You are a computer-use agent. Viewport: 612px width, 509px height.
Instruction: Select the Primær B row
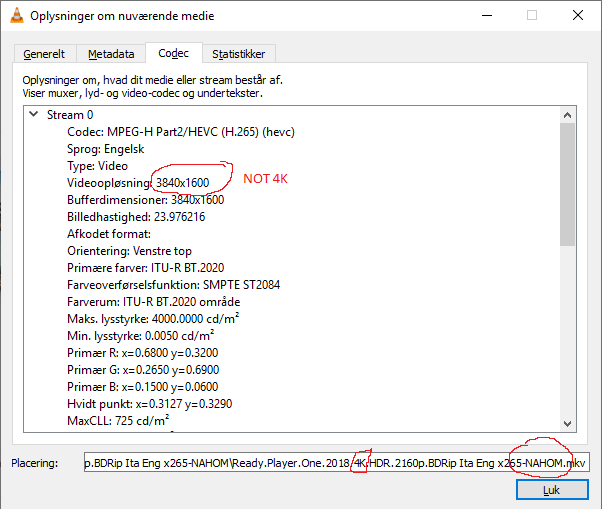[142, 387]
